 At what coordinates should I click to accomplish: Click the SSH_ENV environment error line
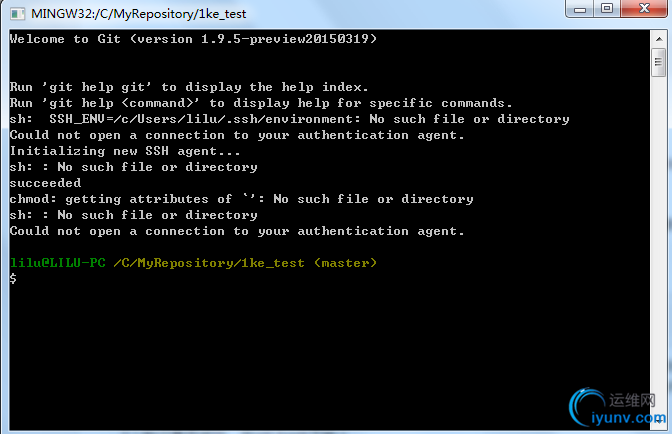click(290, 119)
